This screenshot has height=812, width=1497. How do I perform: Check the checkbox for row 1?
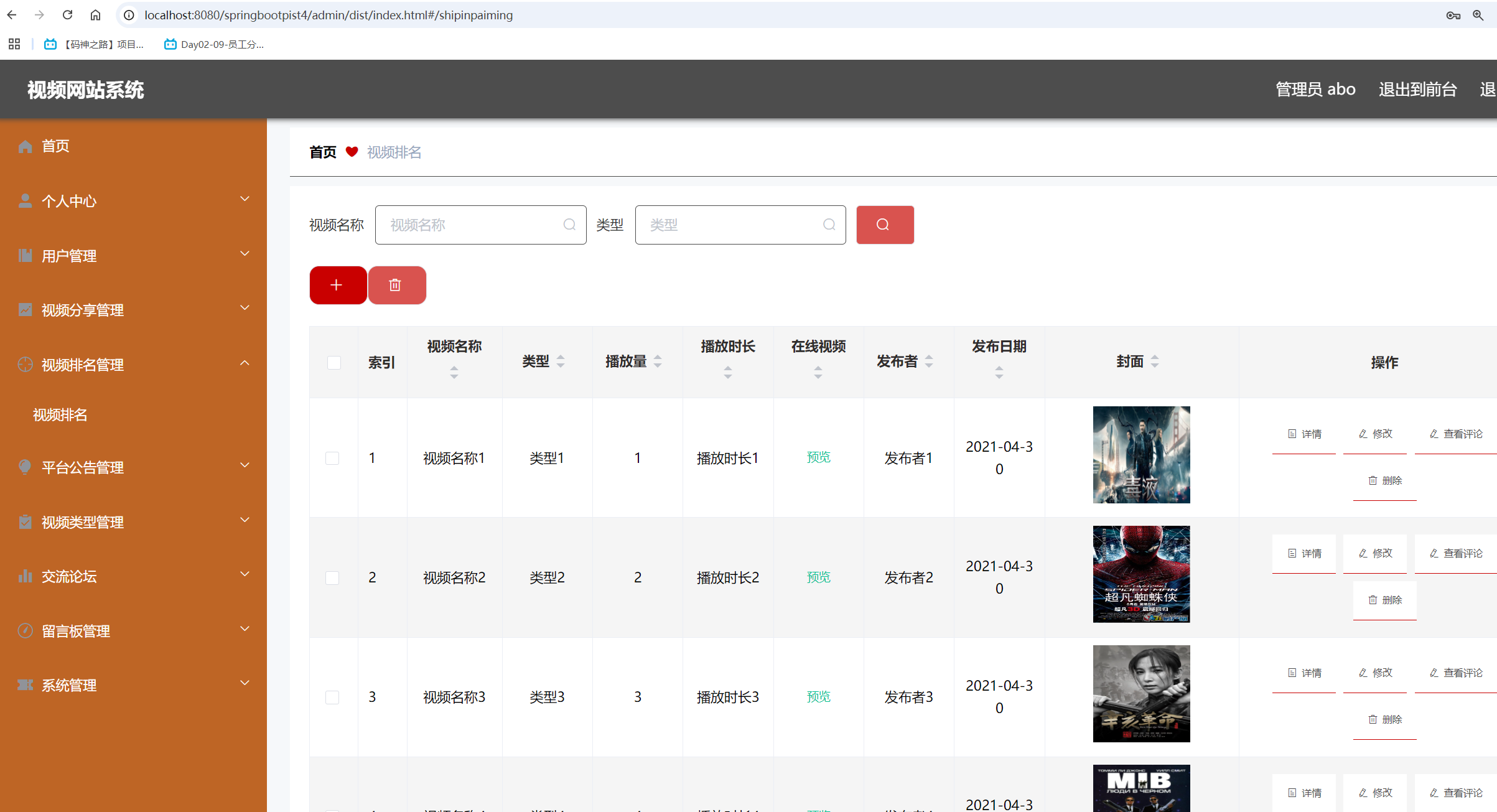point(332,459)
